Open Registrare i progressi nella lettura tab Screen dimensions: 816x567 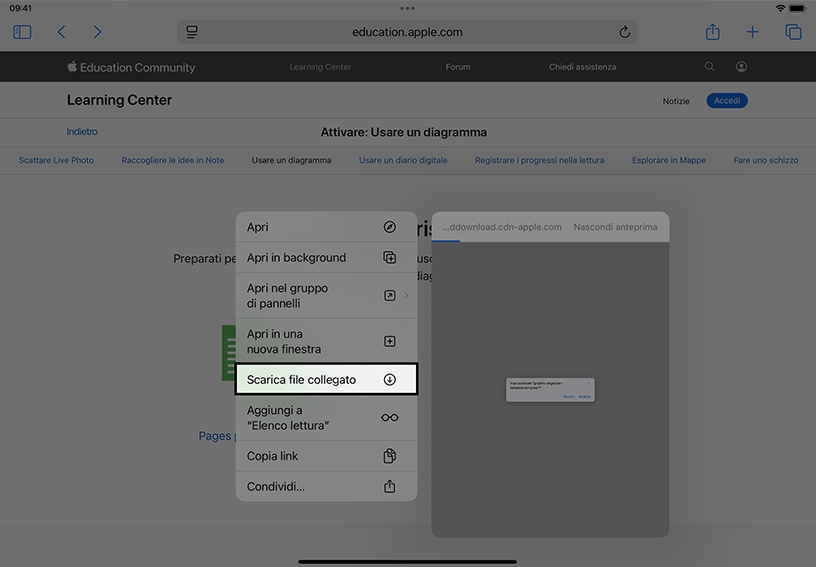point(540,160)
